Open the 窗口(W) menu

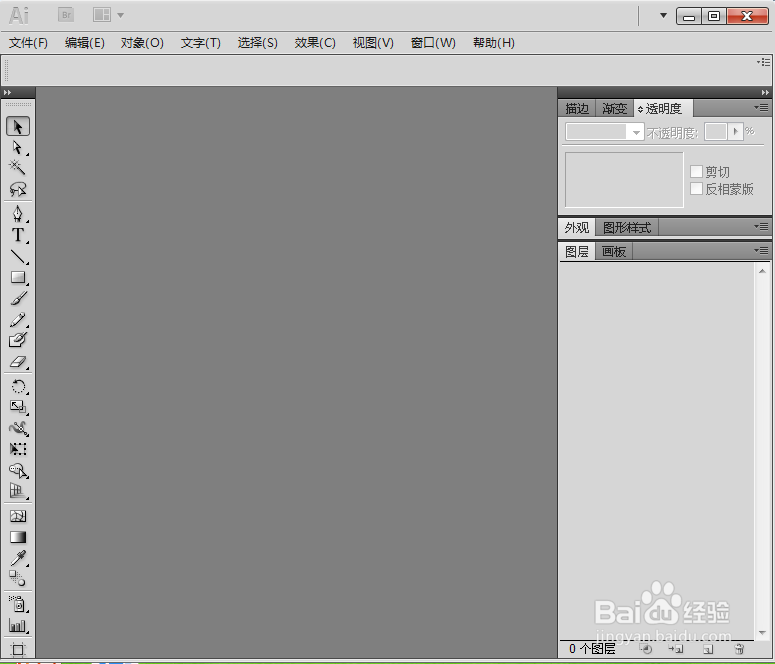(433, 43)
